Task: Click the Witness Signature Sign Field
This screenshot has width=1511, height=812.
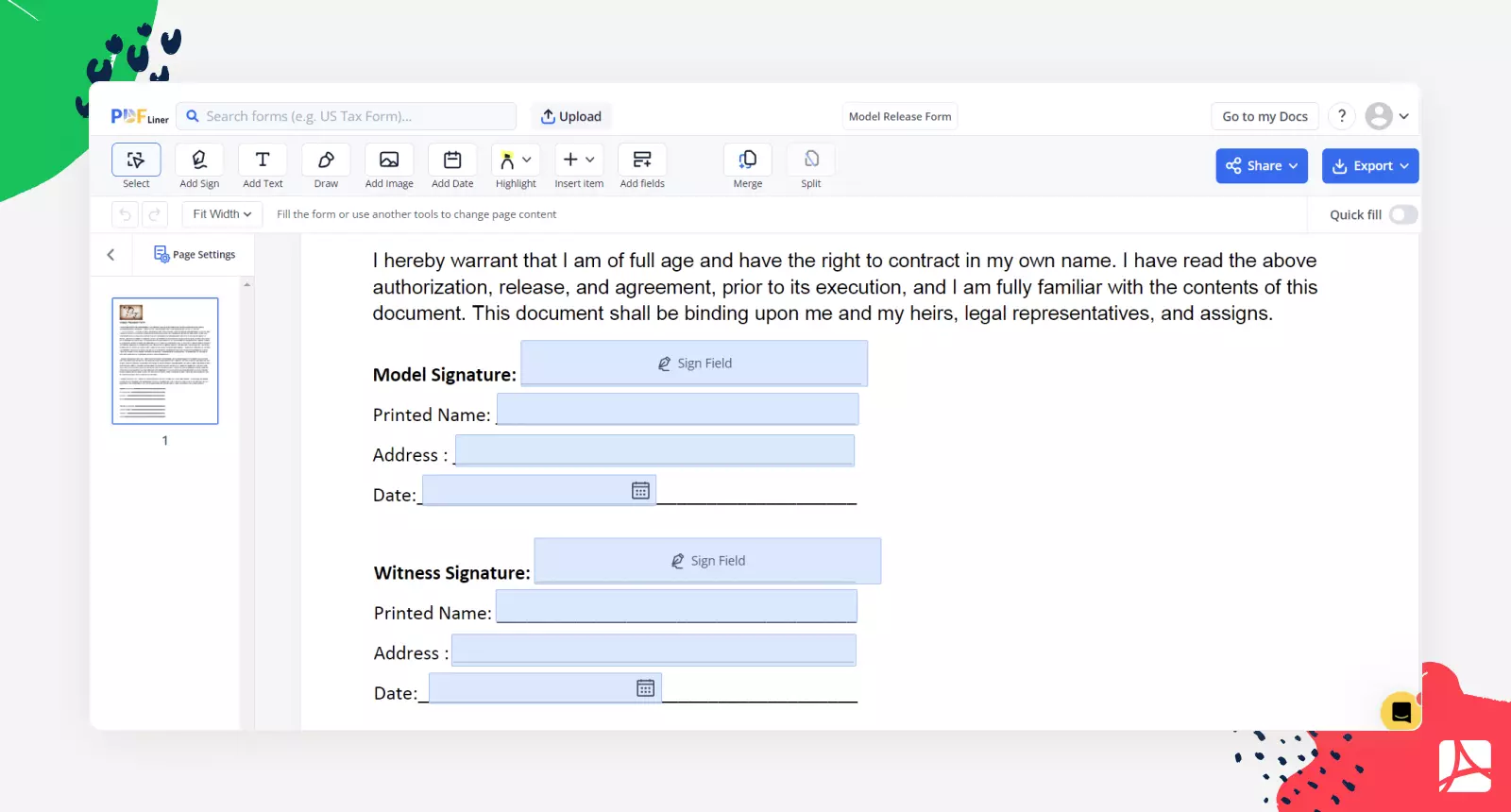Action: (707, 561)
